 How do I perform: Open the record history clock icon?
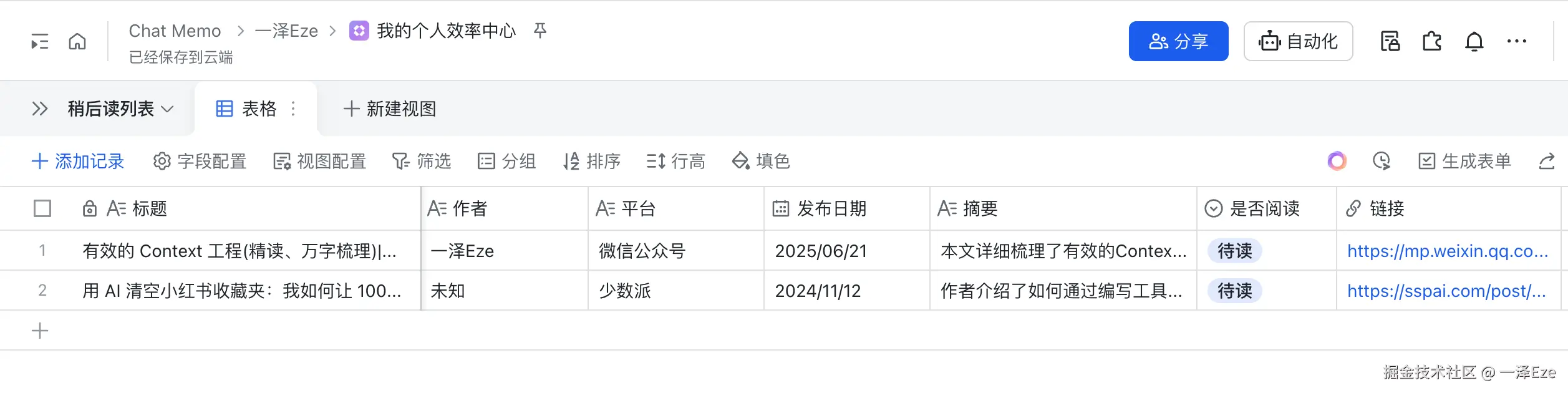(x=1382, y=162)
